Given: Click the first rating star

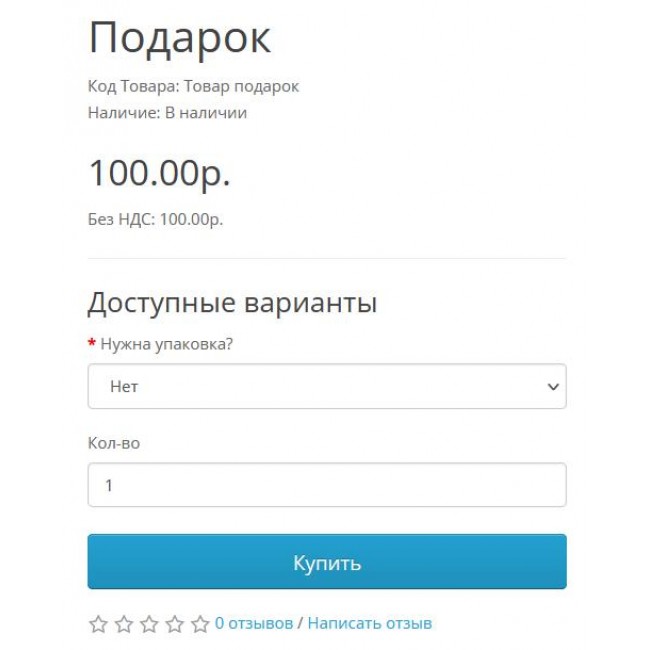Looking at the screenshot, I should (98, 624).
